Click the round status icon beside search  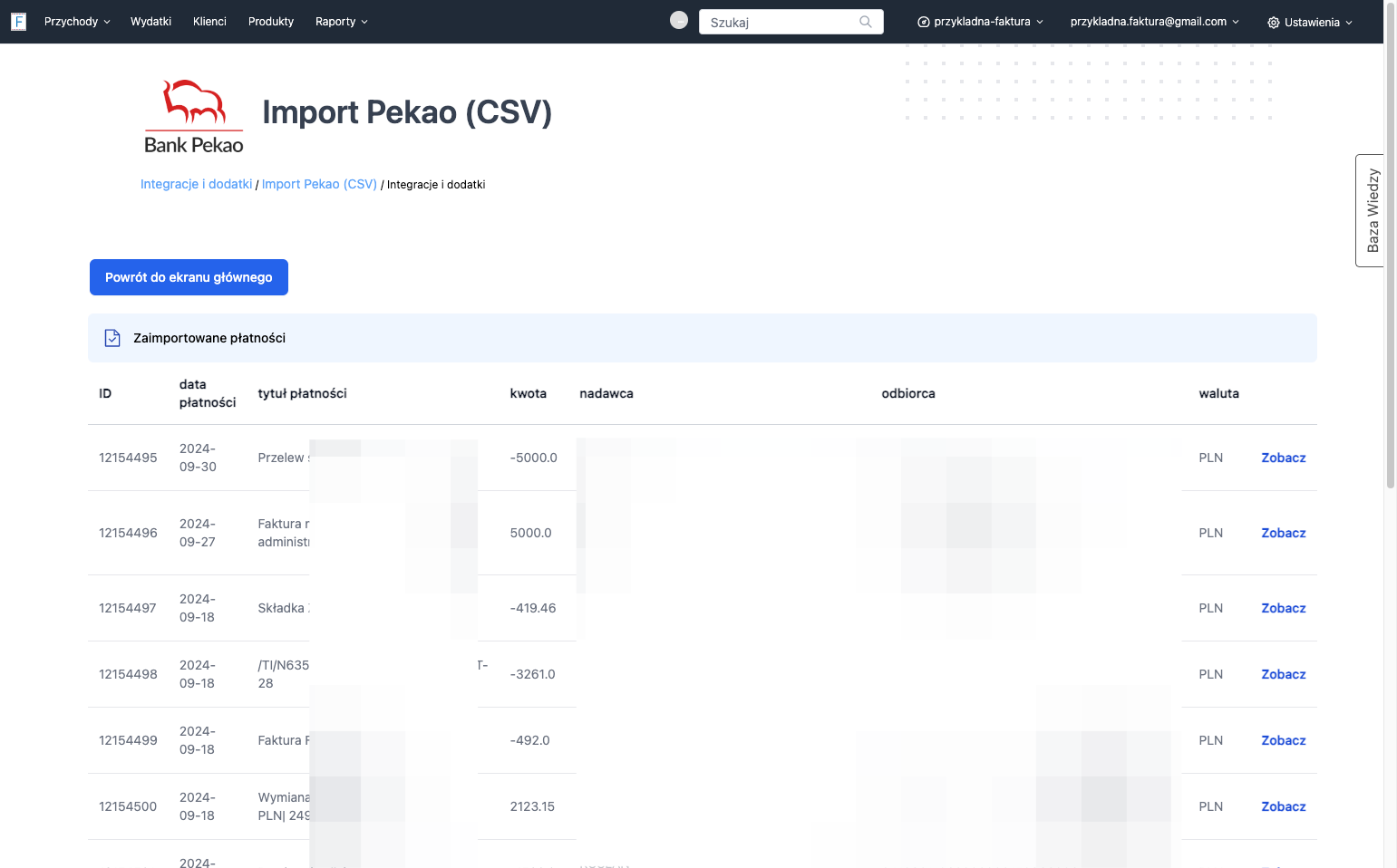tap(679, 20)
